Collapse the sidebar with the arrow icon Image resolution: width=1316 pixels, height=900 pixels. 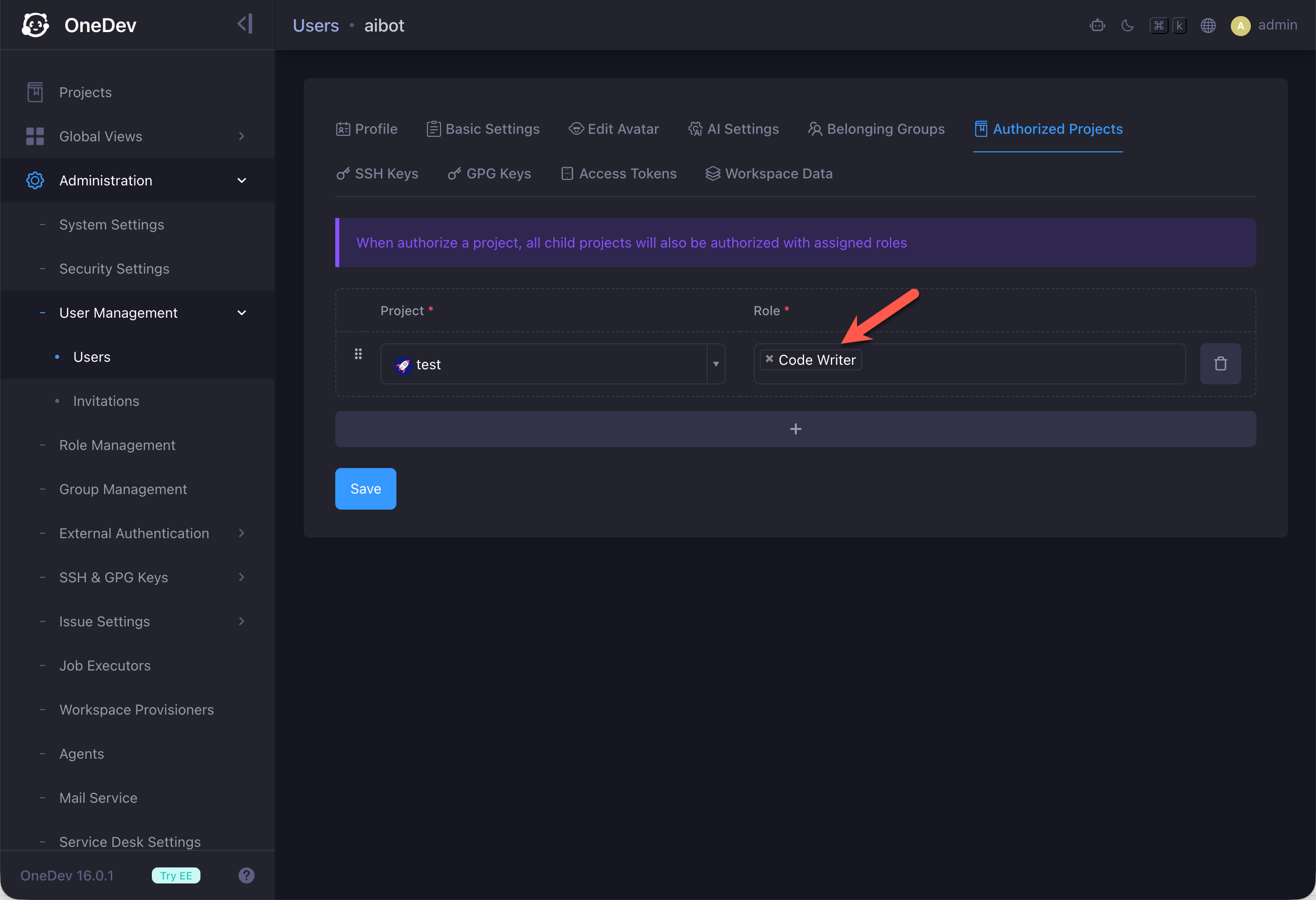[245, 25]
